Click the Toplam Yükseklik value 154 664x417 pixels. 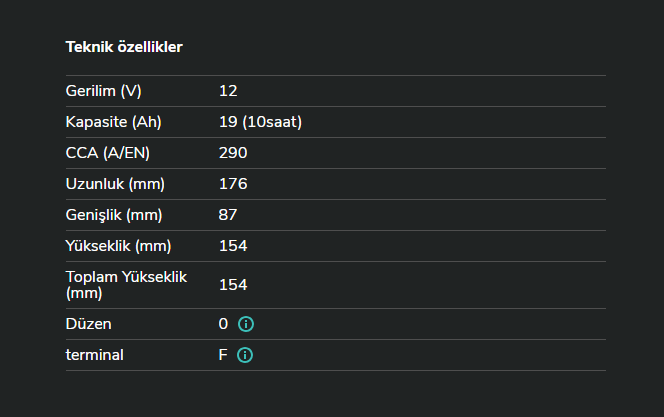coord(233,285)
